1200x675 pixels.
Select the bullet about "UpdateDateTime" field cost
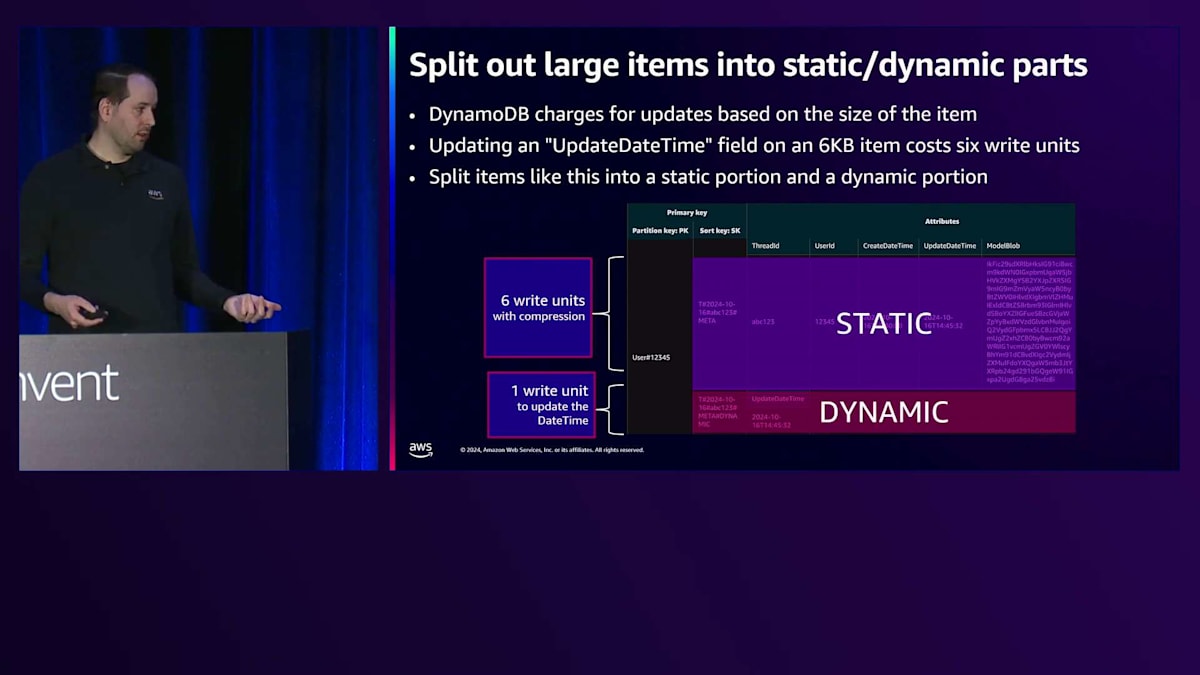[x=754, y=145]
